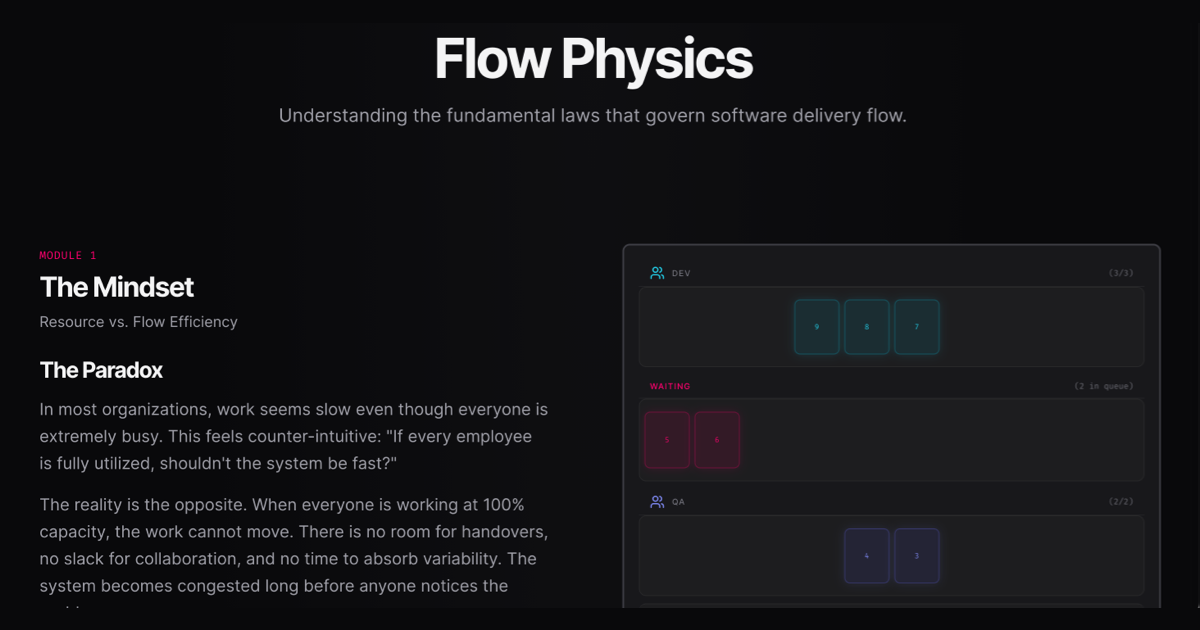The image size is (1200, 630).
Task: Click the DEV '(3/3)' capacity counter
Action: click(x=1121, y=273)
